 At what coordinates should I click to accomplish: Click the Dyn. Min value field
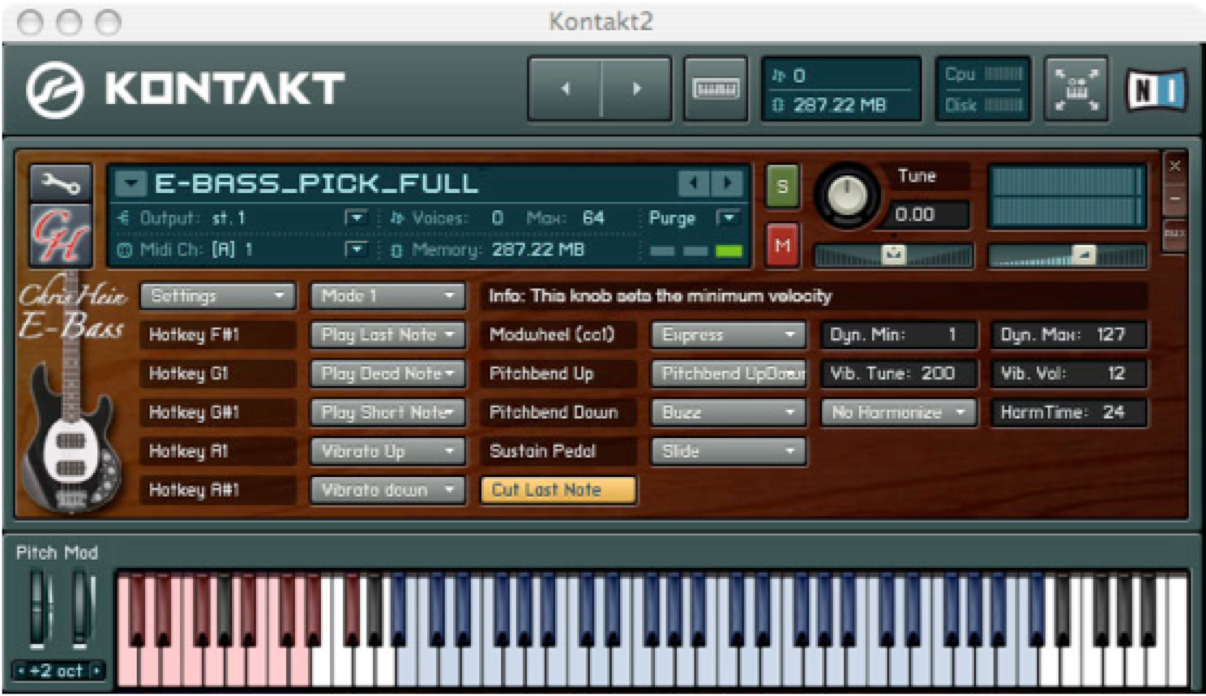(899, 335)
